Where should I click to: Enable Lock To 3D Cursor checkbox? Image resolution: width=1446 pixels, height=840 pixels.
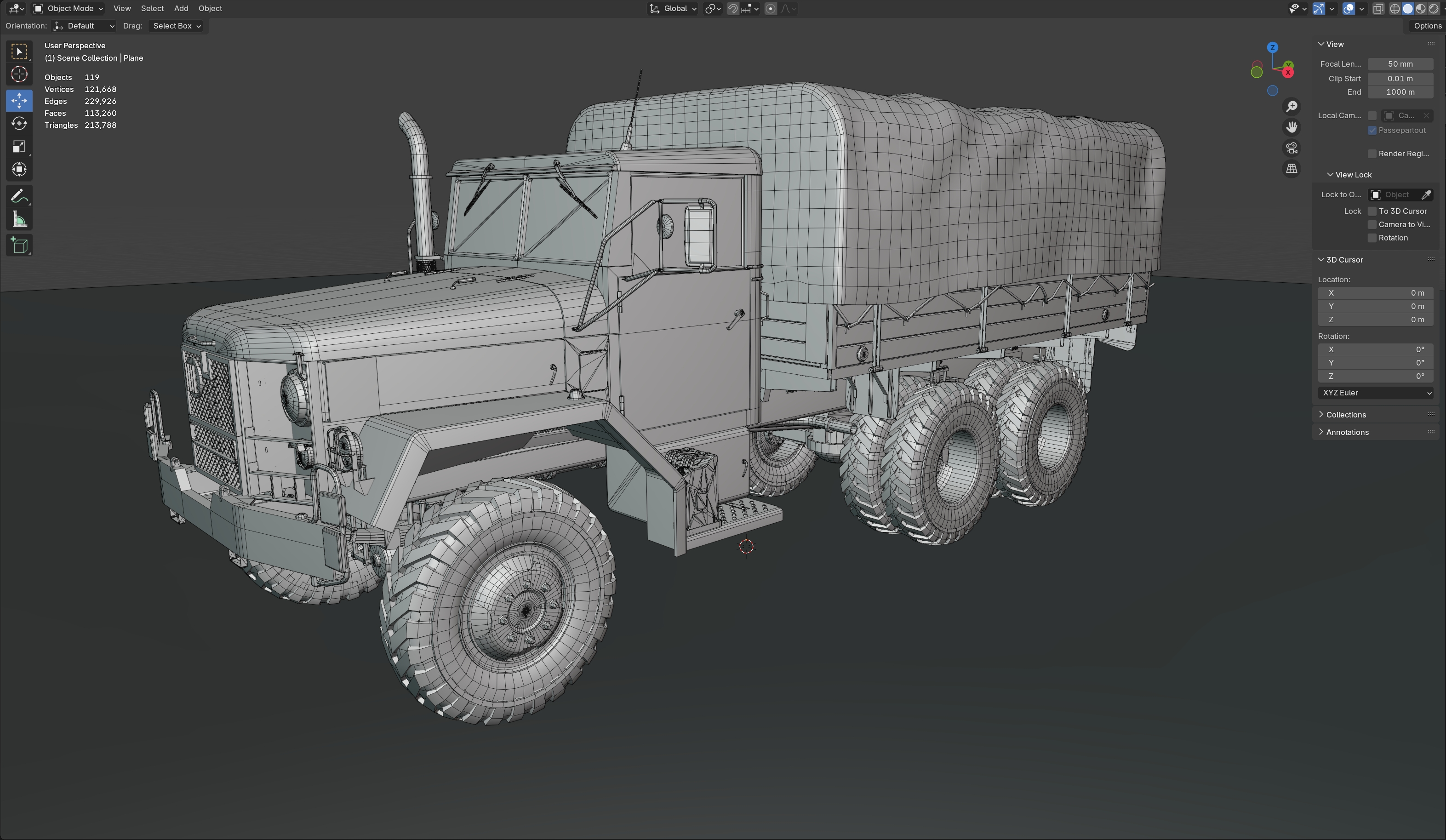[1372, 211]
